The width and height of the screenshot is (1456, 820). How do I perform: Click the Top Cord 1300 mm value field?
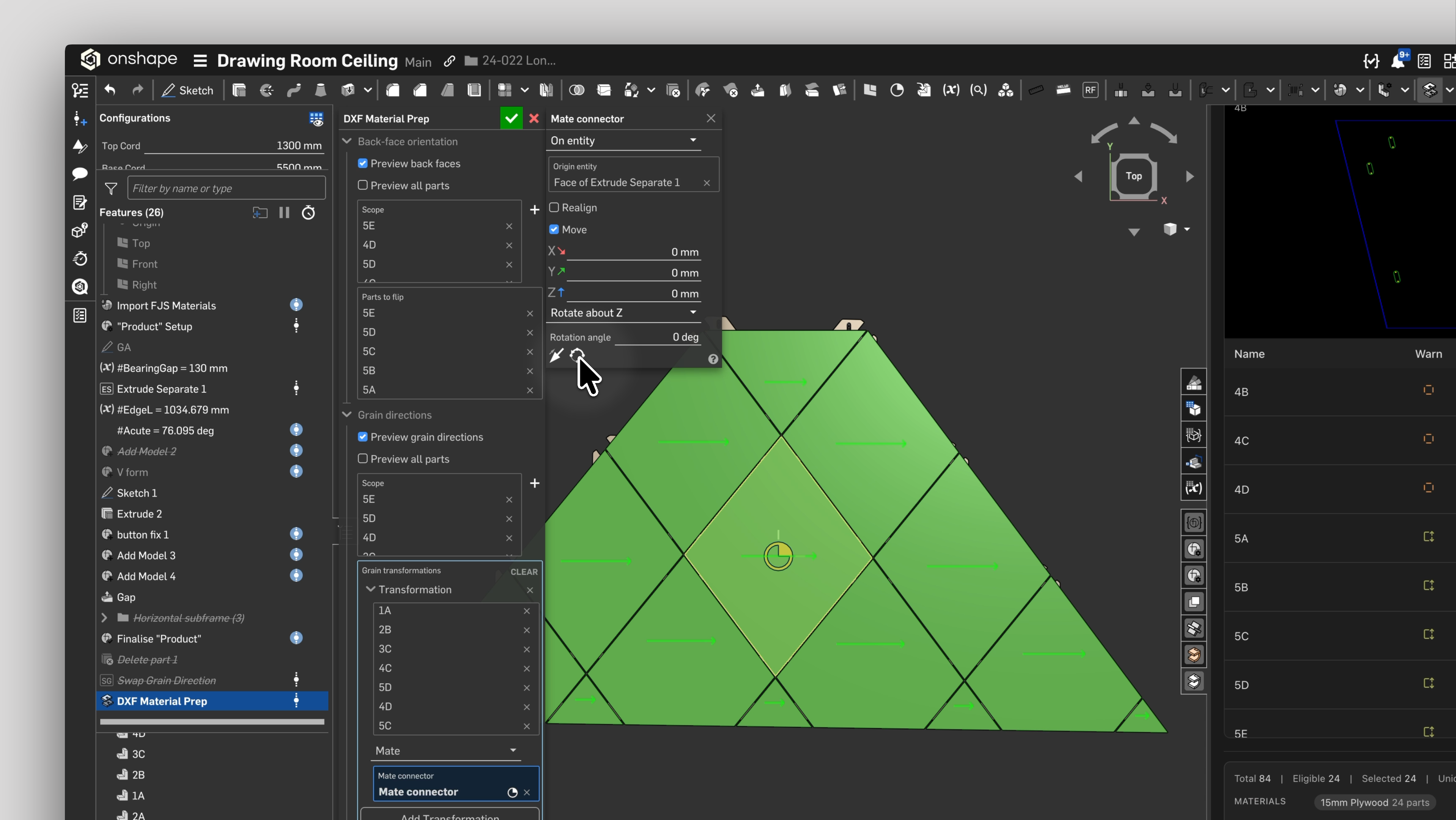tap(234, 145)
